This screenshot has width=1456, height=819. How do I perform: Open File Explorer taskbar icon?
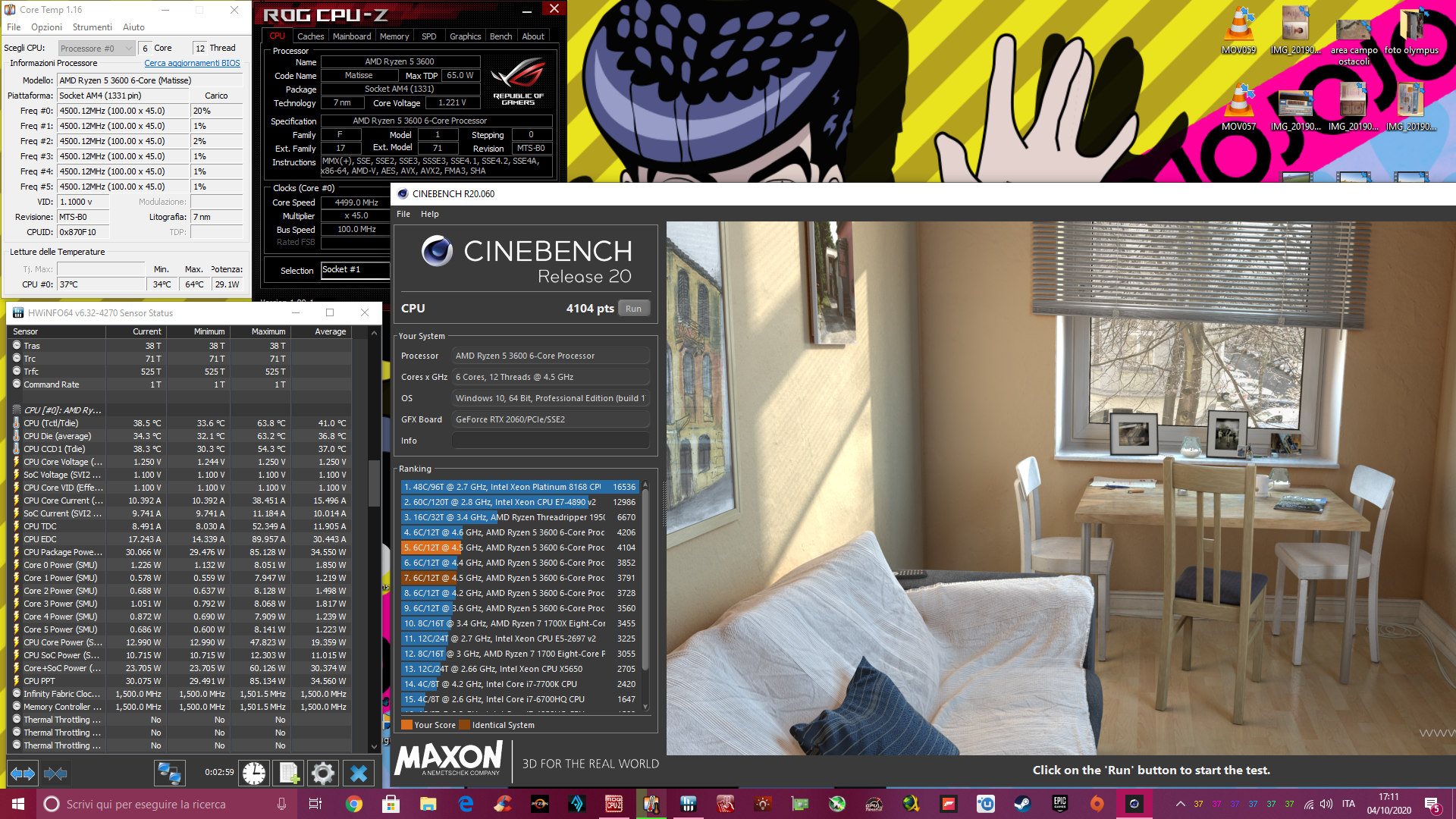pos(428,804)
